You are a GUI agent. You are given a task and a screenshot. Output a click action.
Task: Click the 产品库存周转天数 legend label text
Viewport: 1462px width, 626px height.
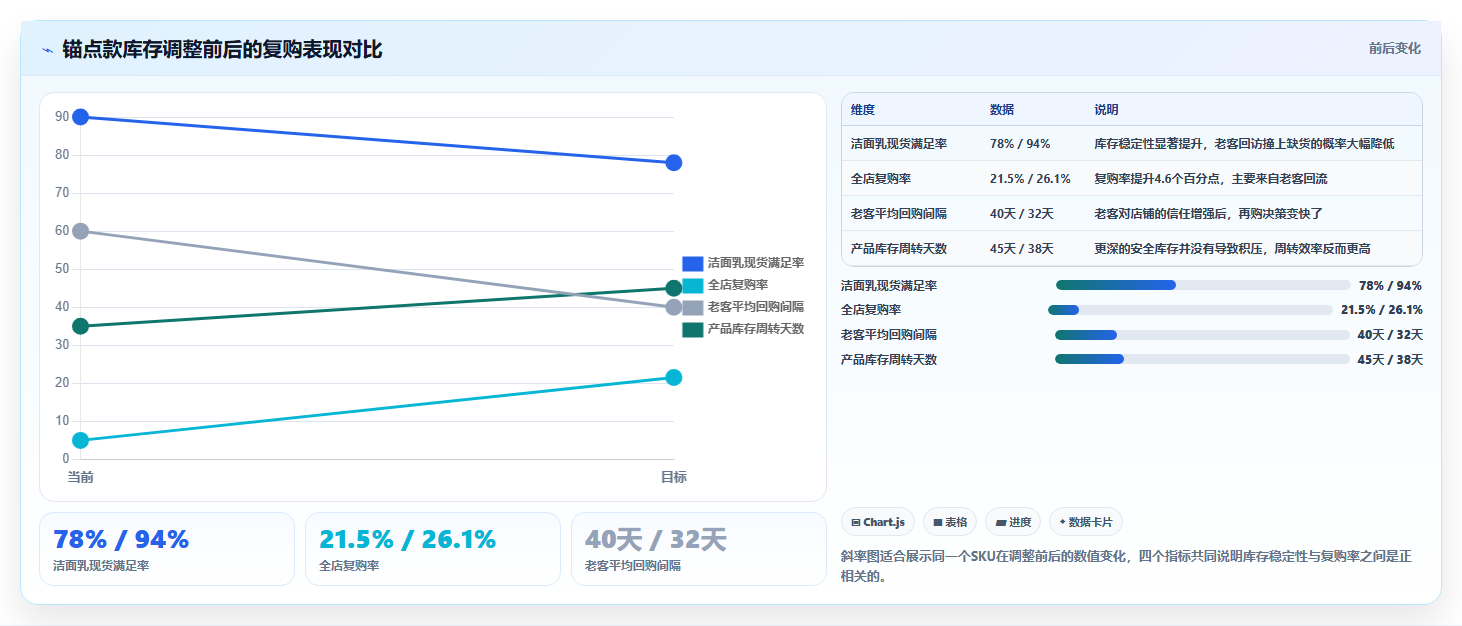(x=756, y=329)
